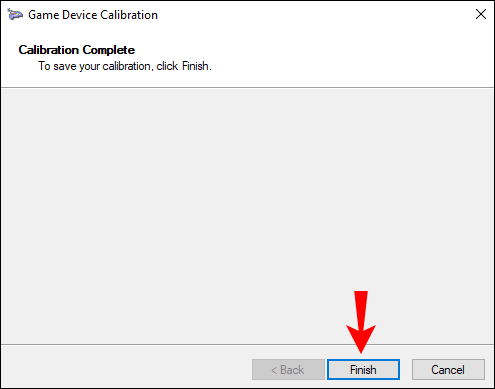Click Finish to save the calibration

363,369
